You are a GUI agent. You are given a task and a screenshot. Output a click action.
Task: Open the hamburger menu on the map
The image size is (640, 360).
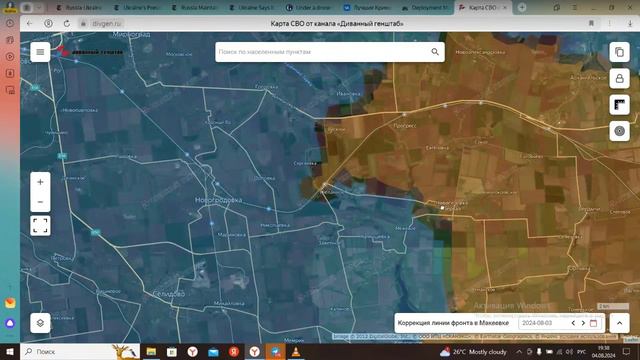click(x=40, y=52)
